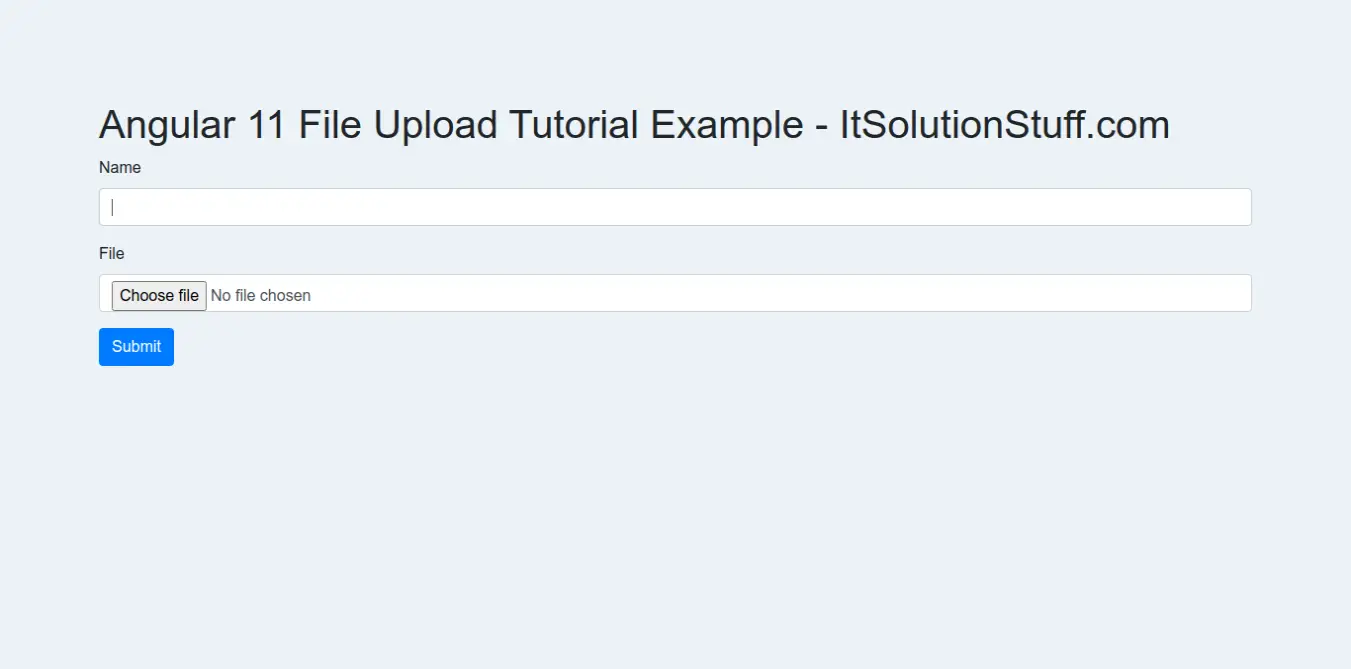
Task: Focus the Name text input field
Action: [x=675, y=207]
